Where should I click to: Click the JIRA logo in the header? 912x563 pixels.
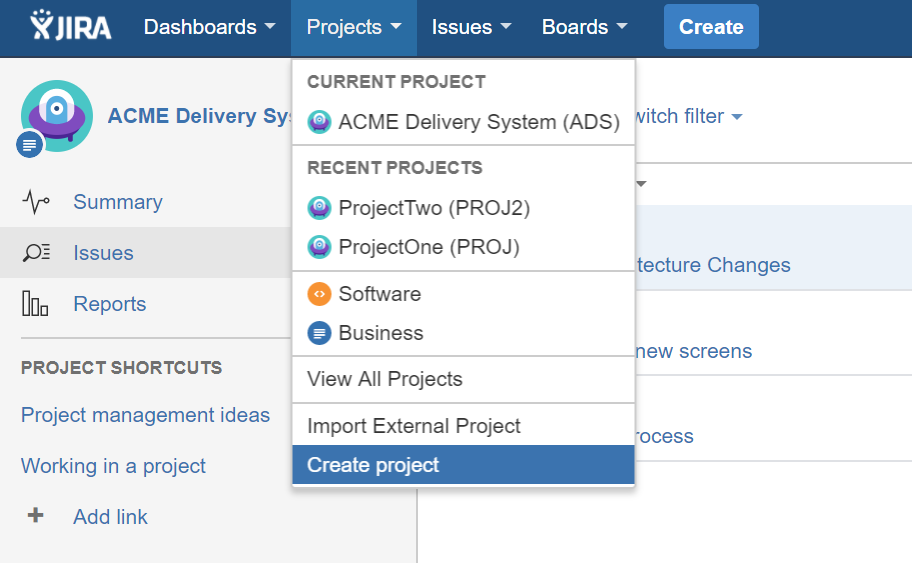point(70,26)
